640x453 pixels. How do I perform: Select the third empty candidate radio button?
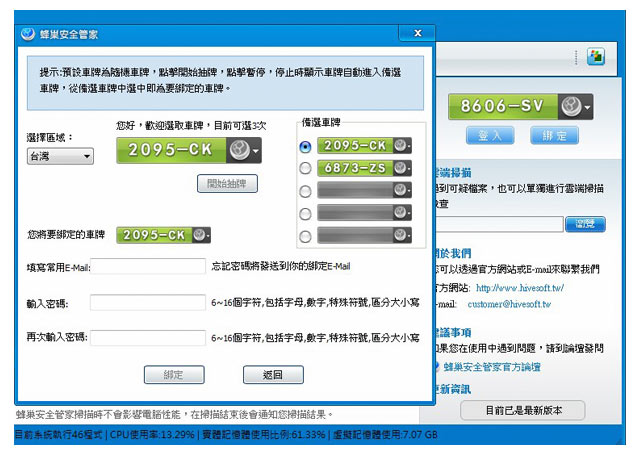pyautogui.click(x=305, y=191)
